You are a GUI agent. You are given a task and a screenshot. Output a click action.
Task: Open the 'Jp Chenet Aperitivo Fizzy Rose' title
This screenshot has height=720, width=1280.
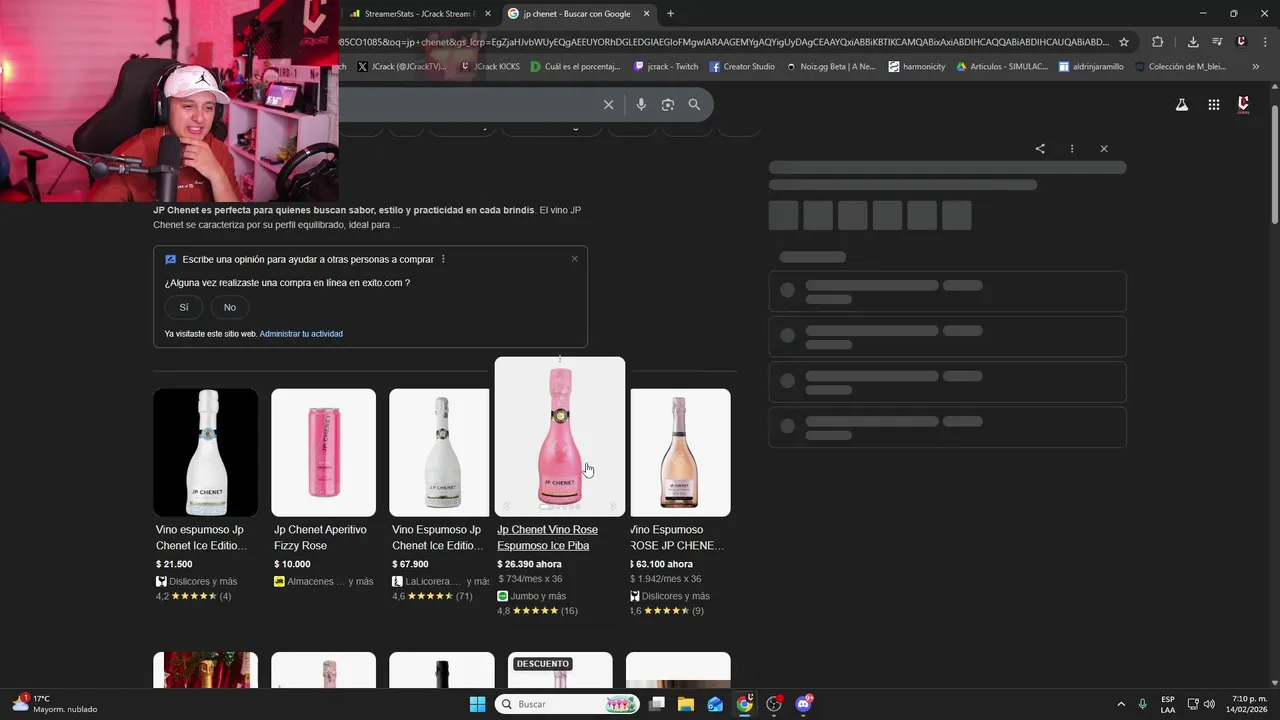tap(321, 537)
